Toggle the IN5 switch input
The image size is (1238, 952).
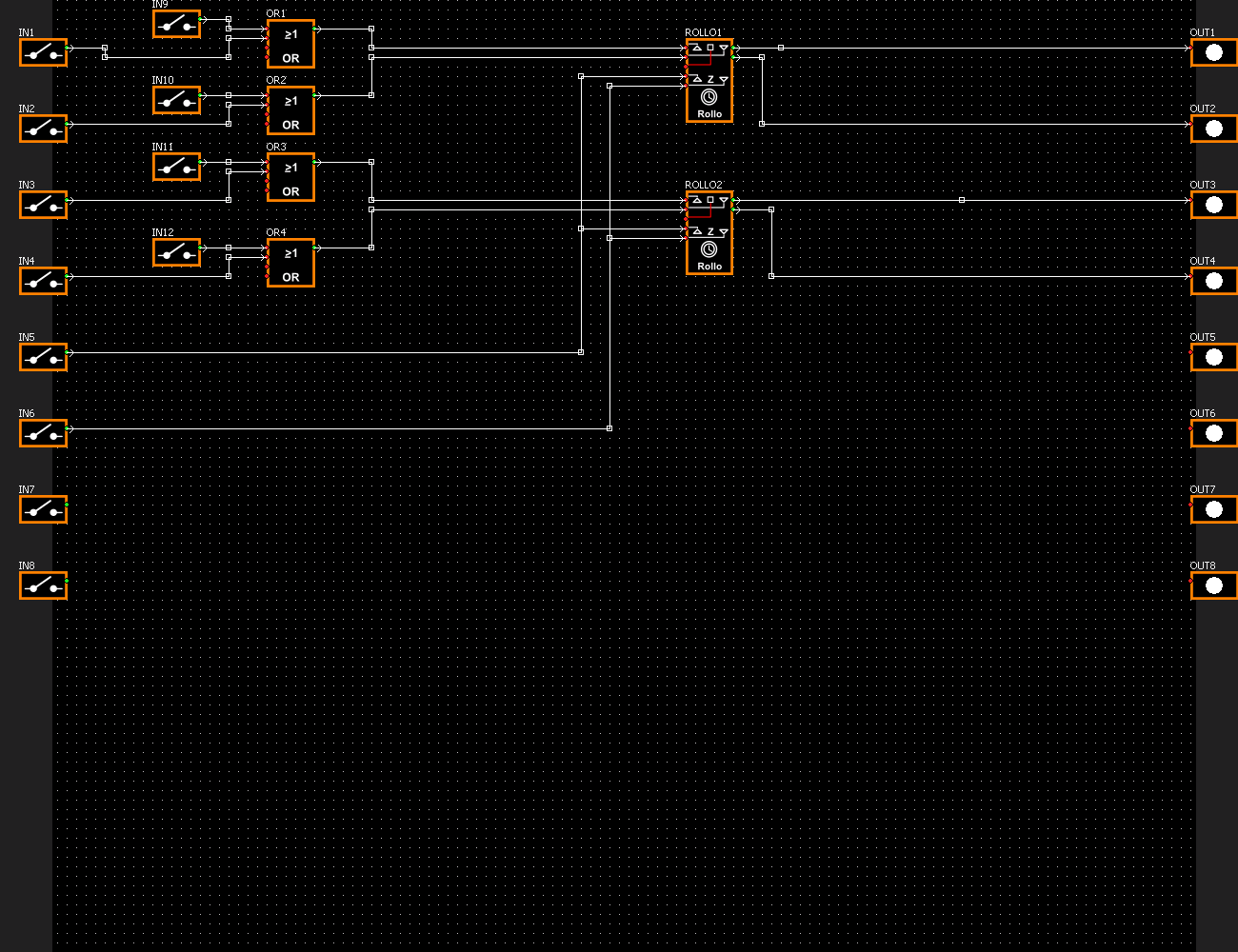click(x=43, y=357)
